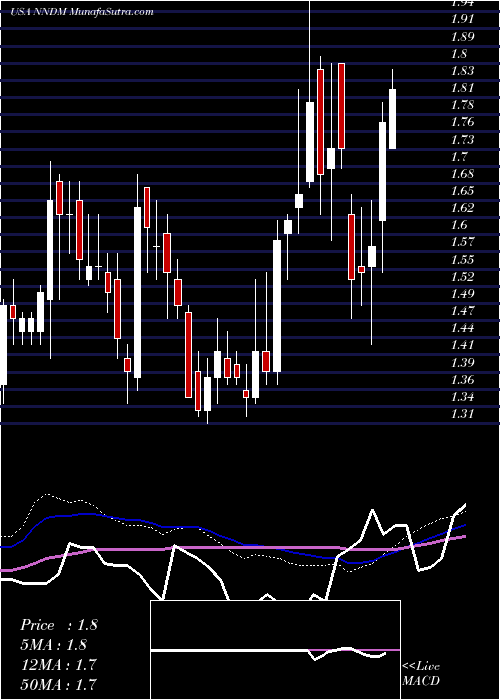Click the 1.47 price axis label

tap(461, 311)
